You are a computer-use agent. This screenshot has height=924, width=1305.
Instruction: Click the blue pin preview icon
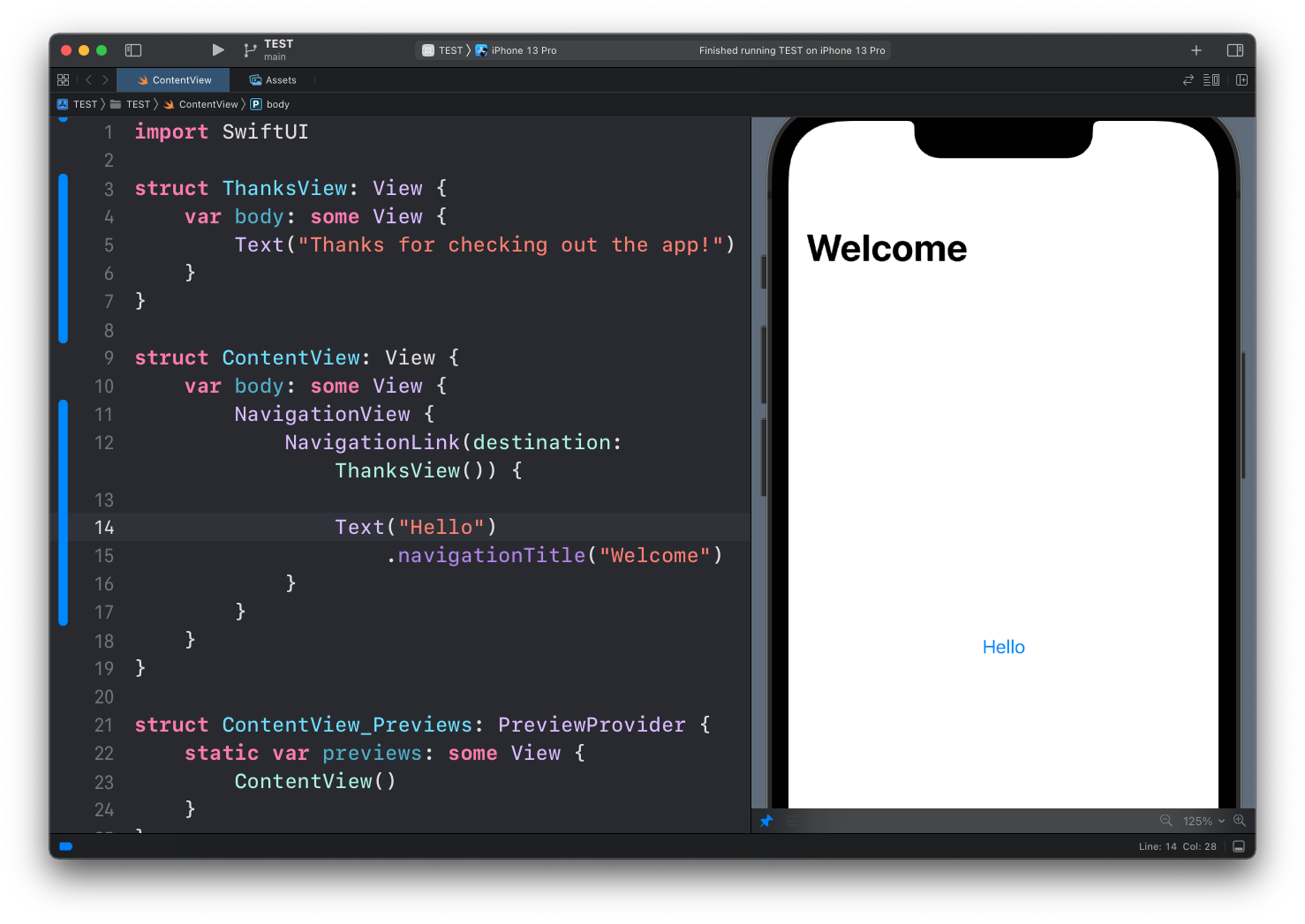point(766,821)
